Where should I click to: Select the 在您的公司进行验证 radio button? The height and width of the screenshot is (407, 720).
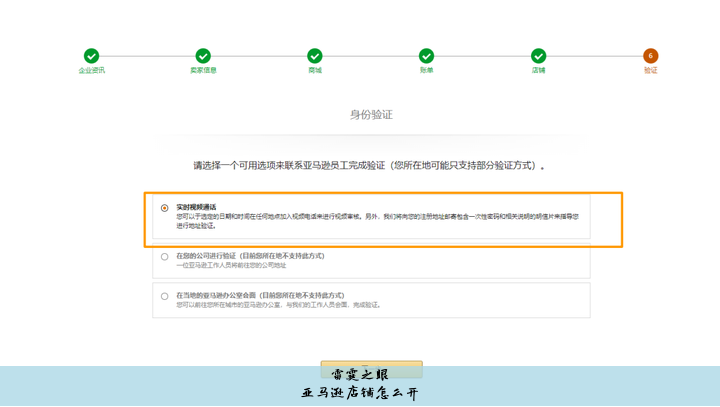click(165, 257)
